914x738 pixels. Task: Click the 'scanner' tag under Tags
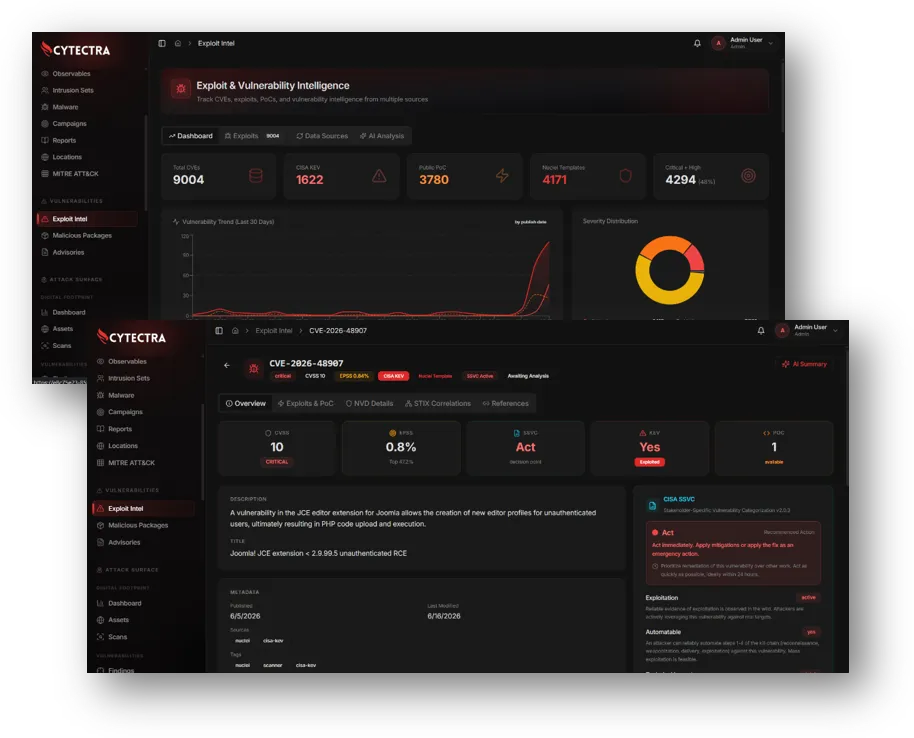[x=272, y=665]
